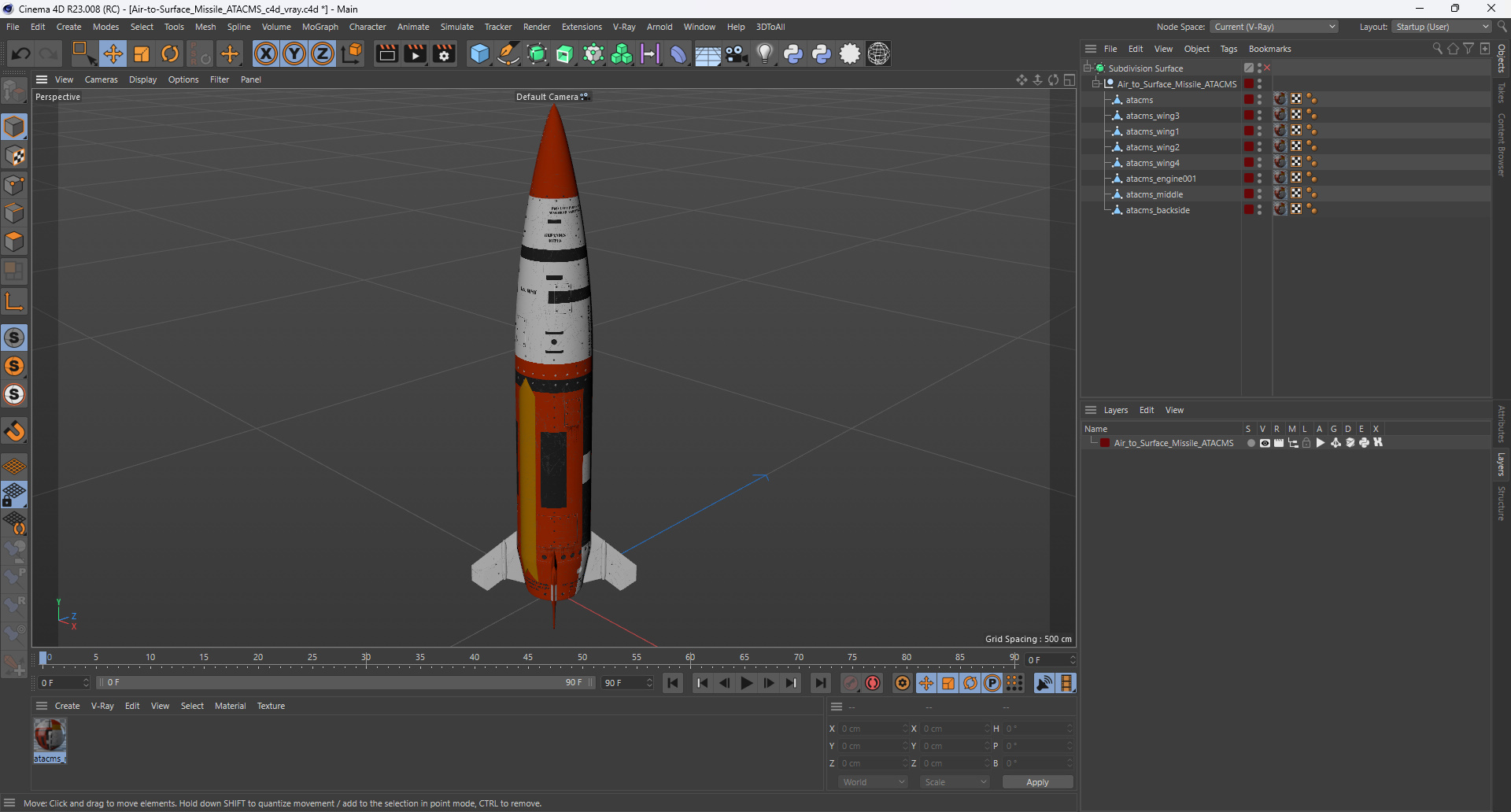Click the Undo arrow icon
Viewport: 1511px width, 812px height.
pyautogui.click(x=21, y=54)
